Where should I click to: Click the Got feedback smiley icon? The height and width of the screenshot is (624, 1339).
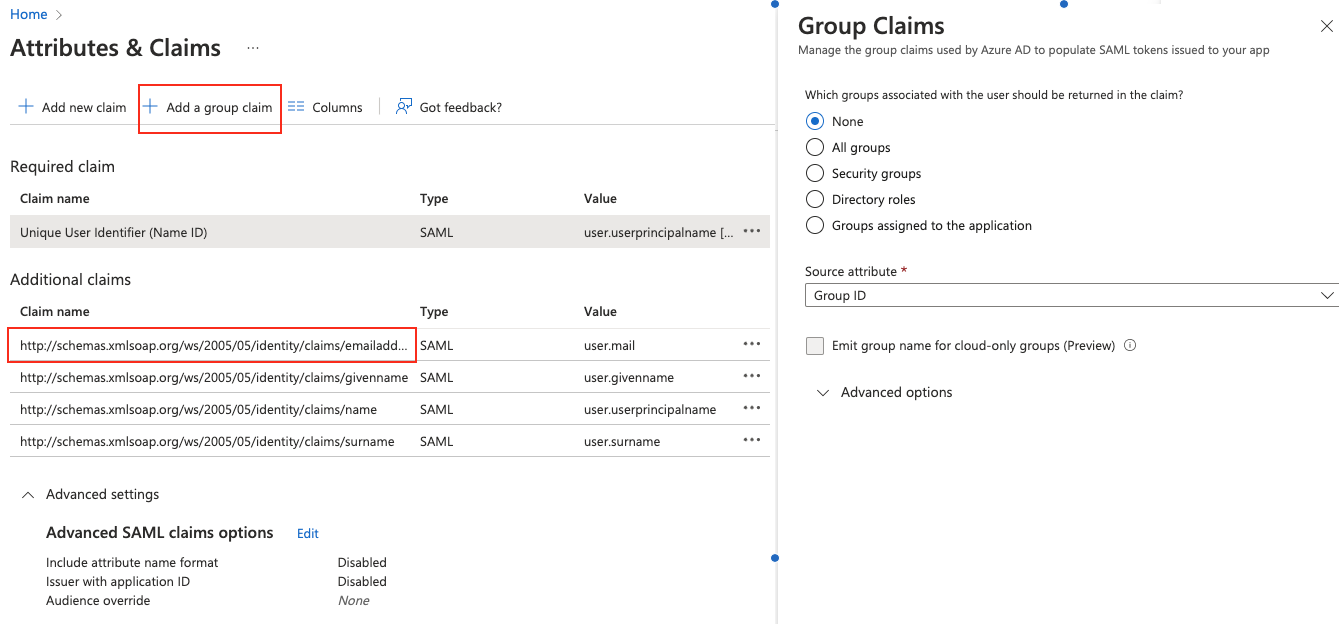(x=403, y=105)
